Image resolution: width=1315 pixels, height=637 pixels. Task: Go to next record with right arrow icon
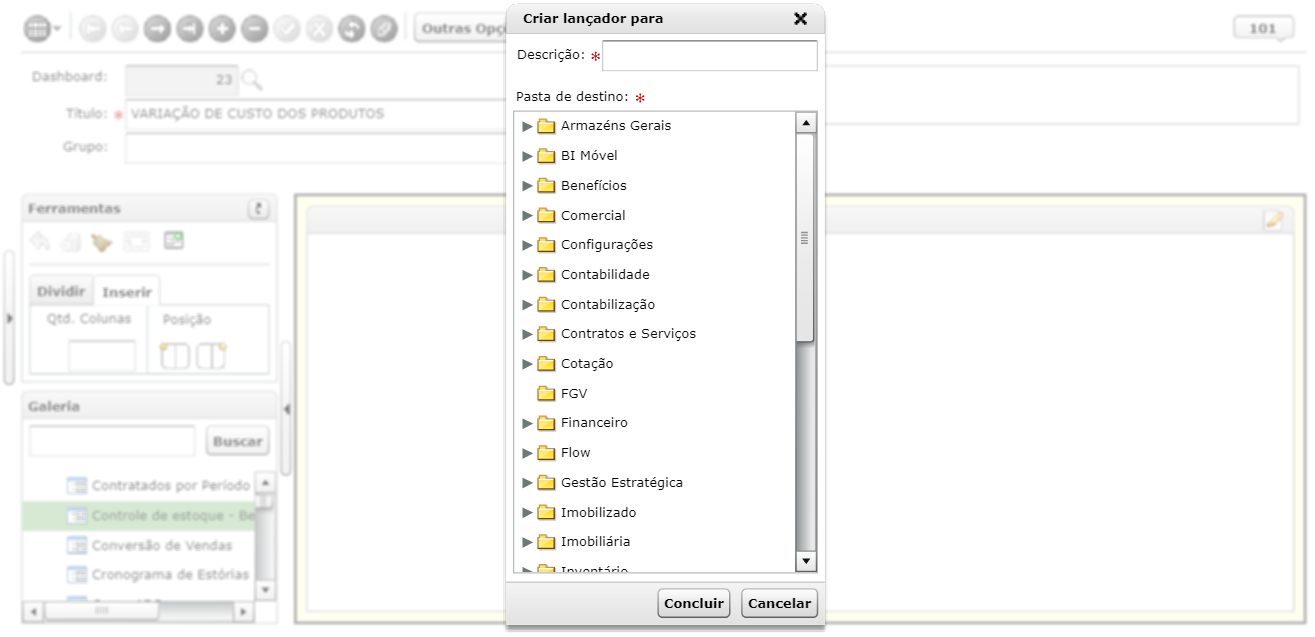157,29
